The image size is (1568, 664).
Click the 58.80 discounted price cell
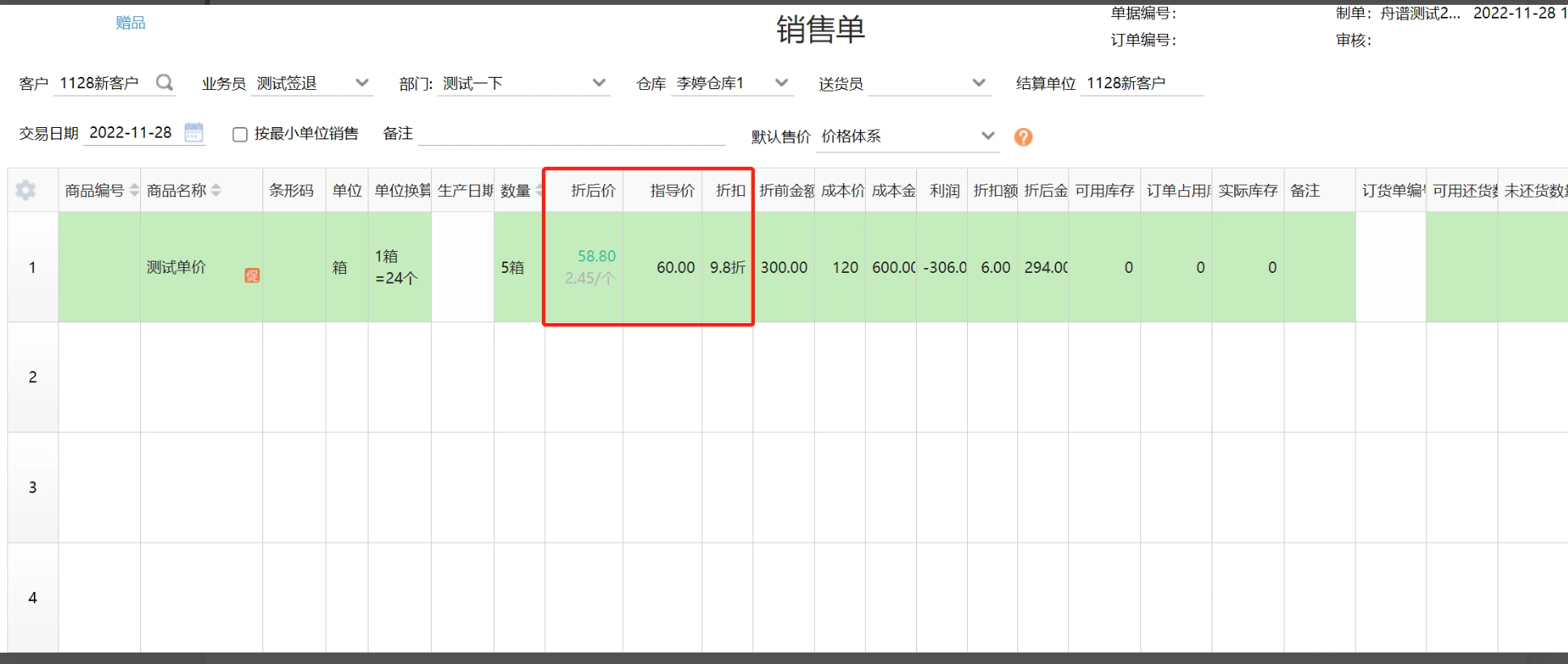(596, 257)
